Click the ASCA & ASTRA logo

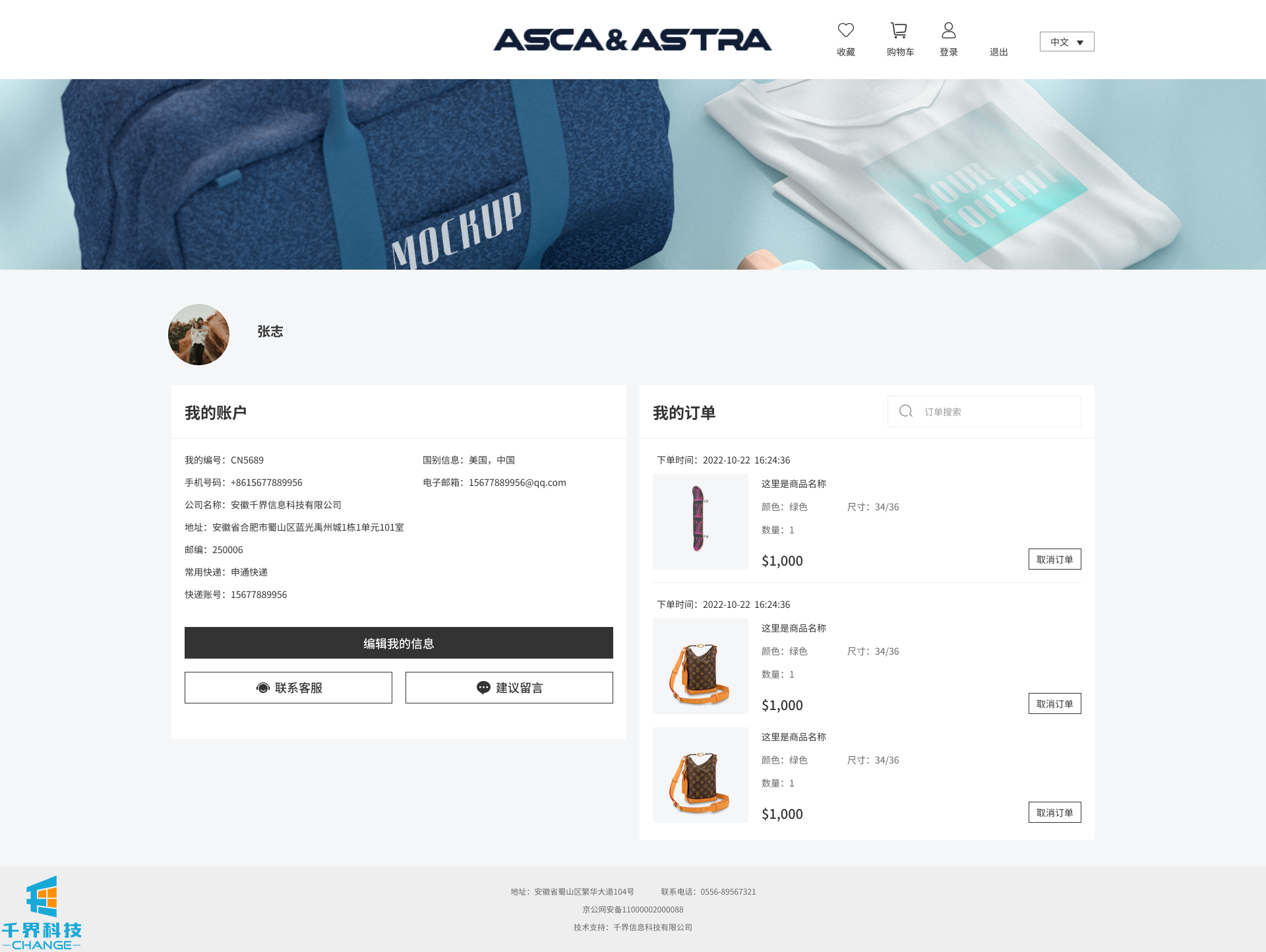[632, 40]
